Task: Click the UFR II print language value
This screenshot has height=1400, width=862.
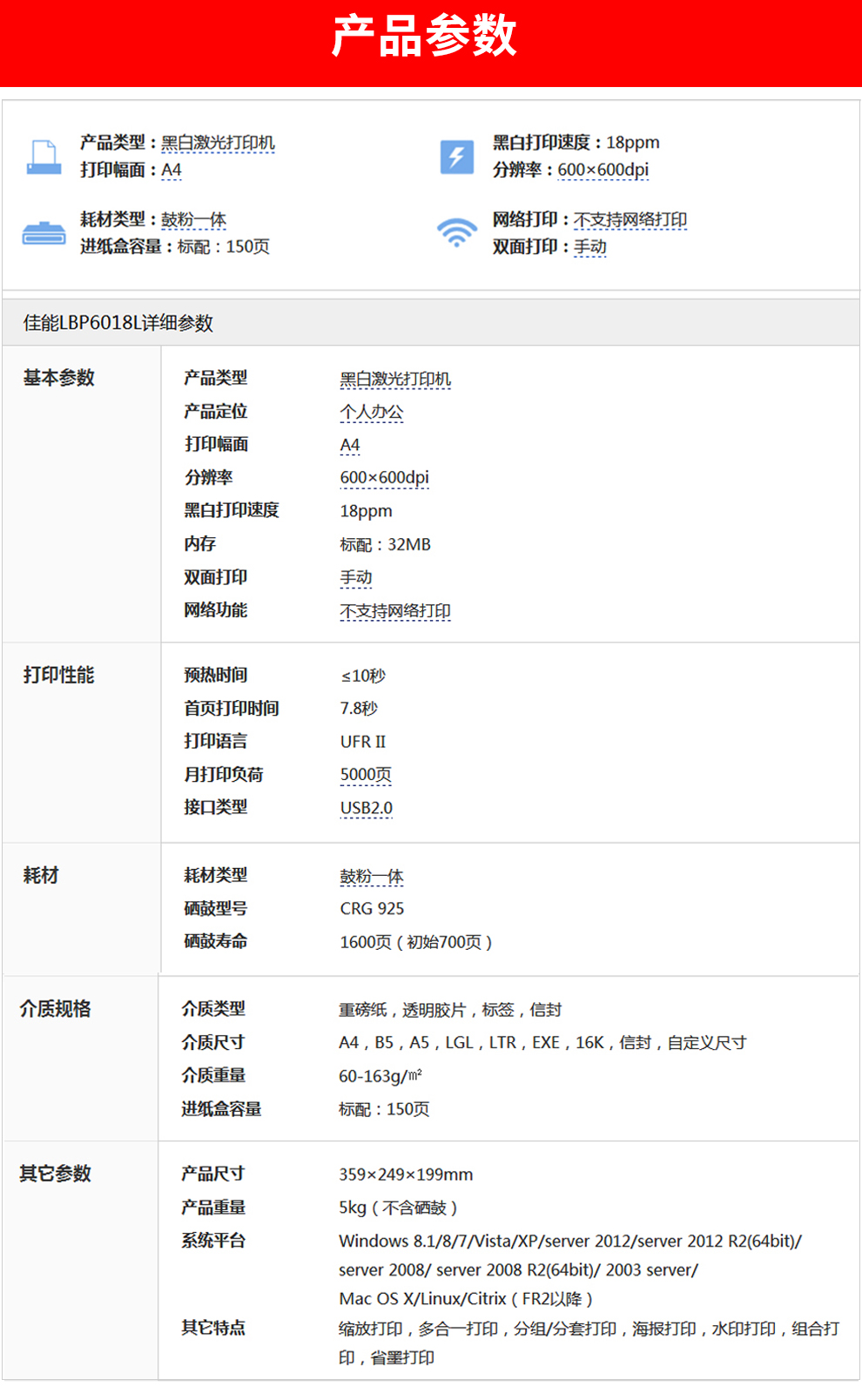Action: pos(363,742)
